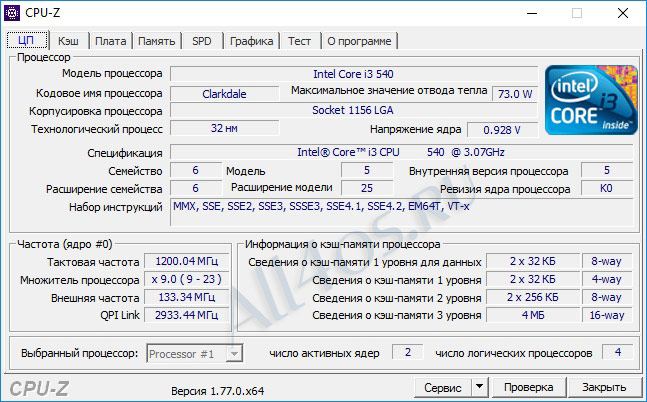Click the Семейство value 6
Image resolution: width=647 pixels, height=402 pixels.
point(196,170)
